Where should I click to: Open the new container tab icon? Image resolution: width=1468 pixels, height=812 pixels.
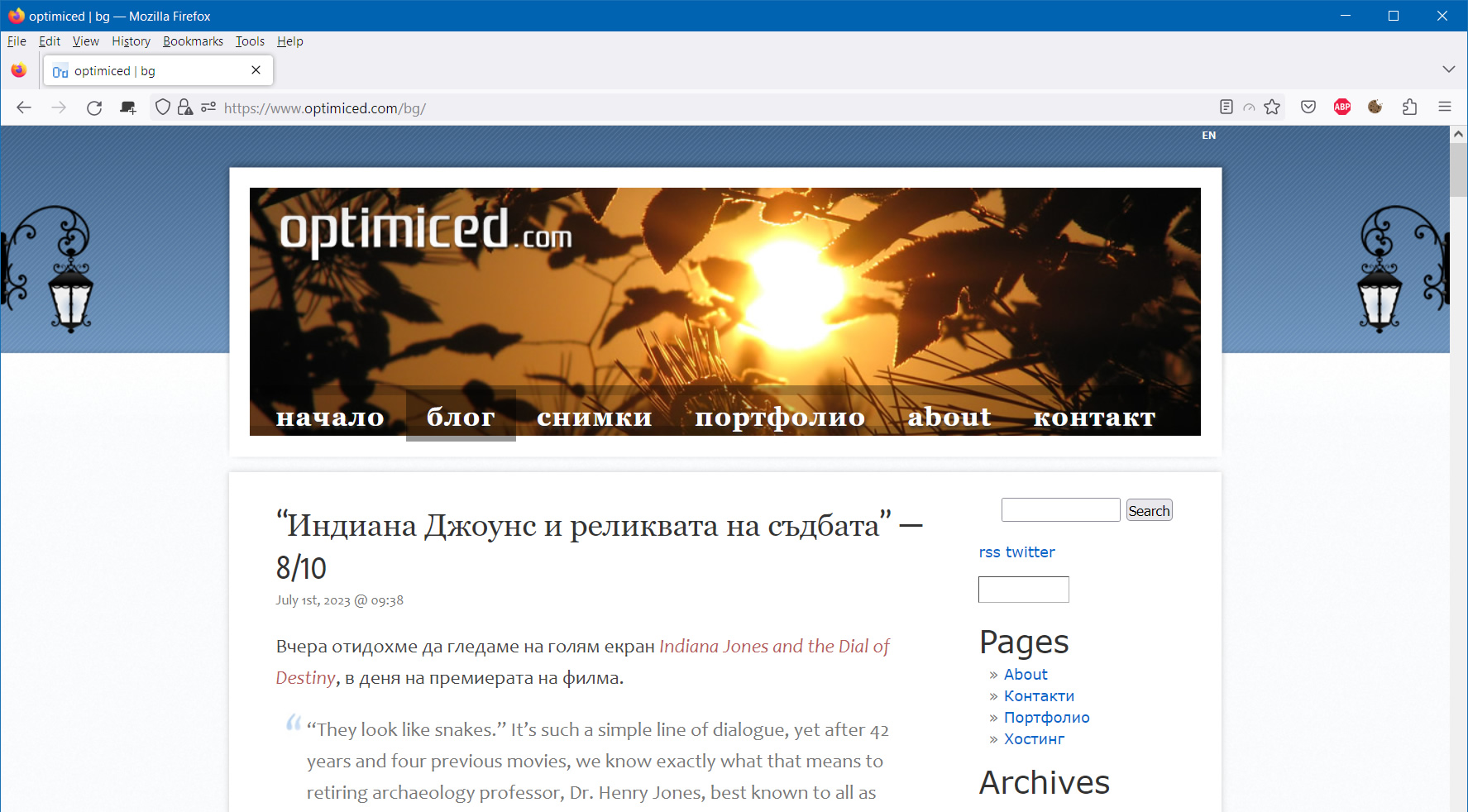(x=128, y=107)
